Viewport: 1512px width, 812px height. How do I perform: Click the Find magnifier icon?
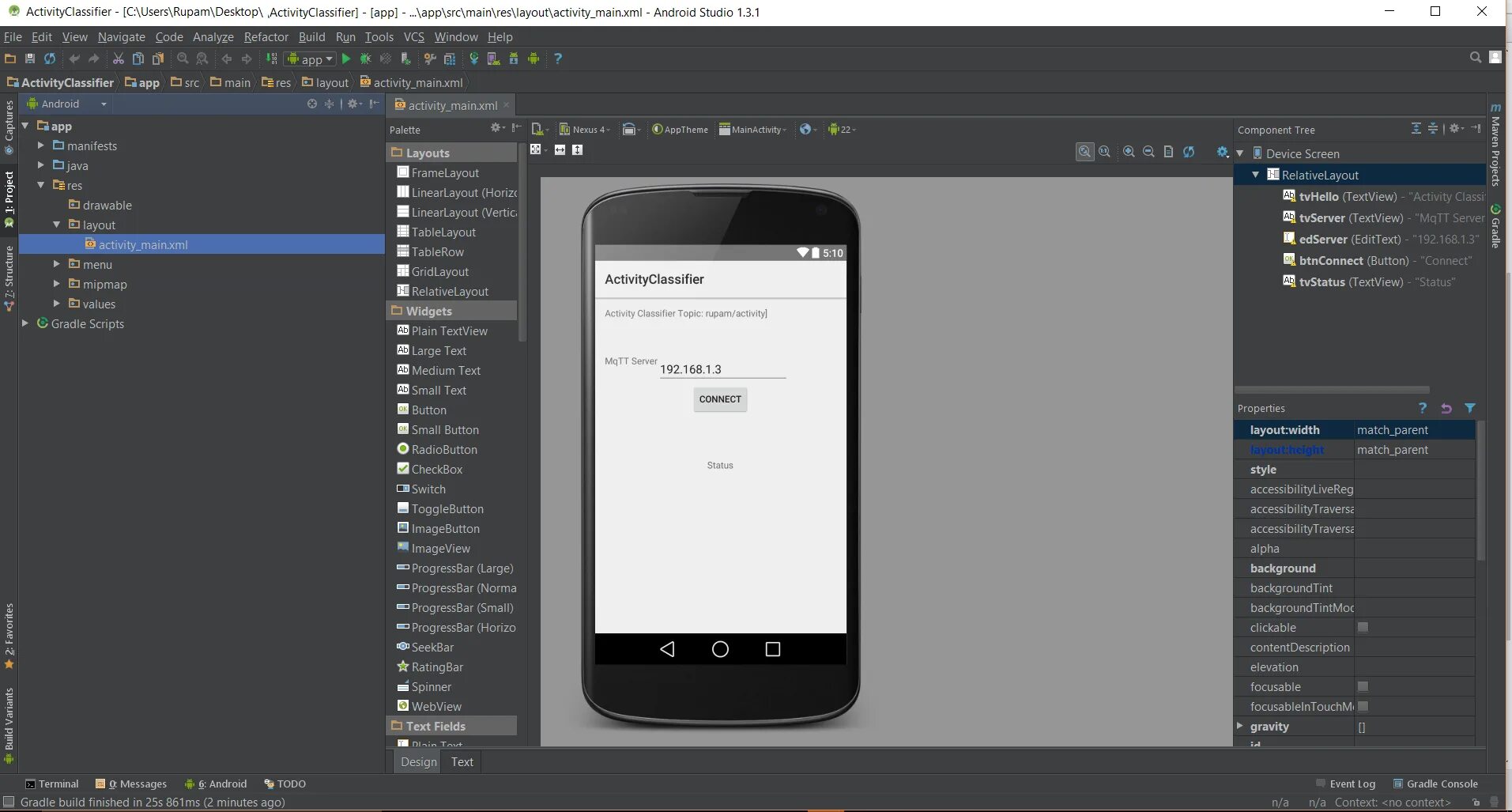point(183,59)
